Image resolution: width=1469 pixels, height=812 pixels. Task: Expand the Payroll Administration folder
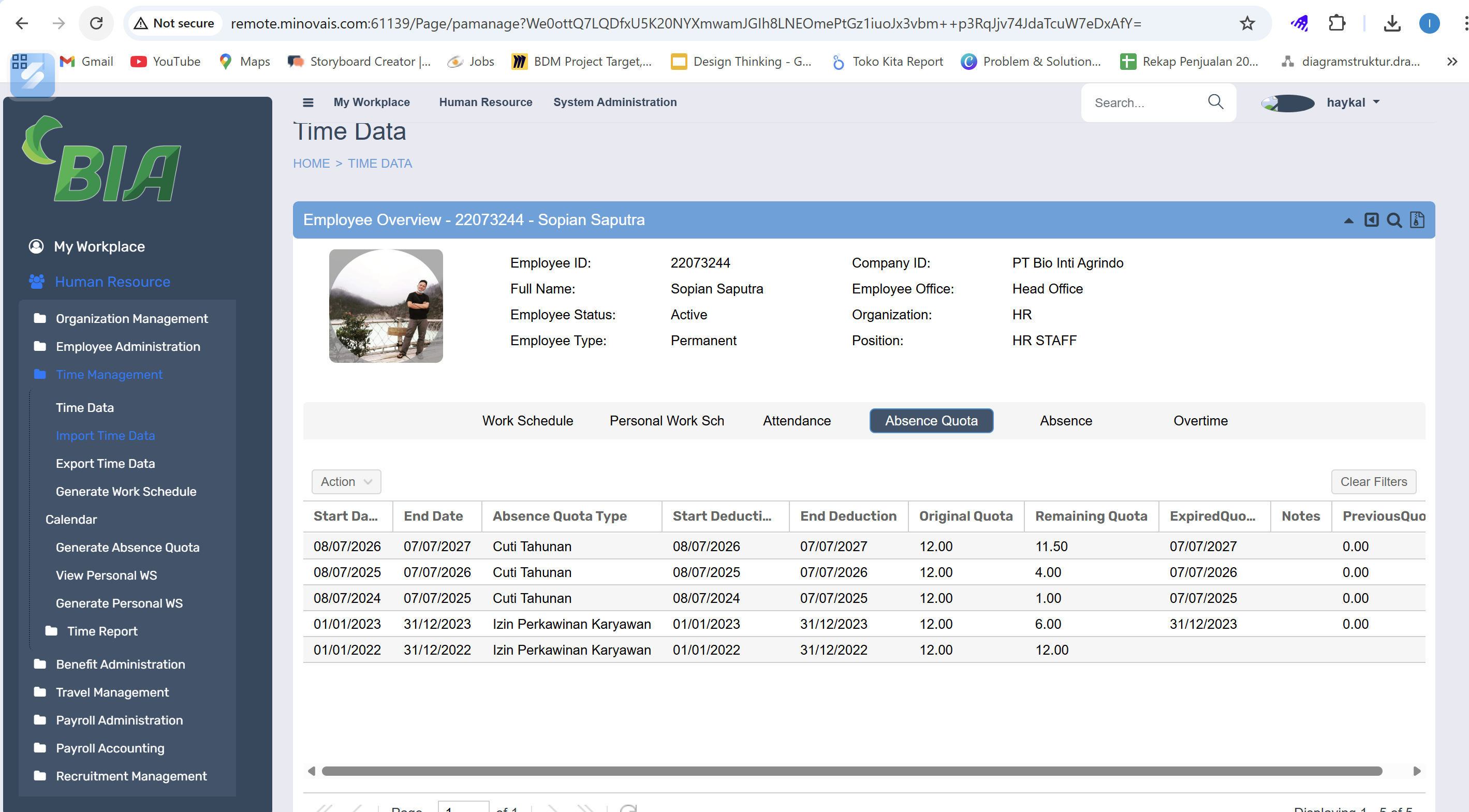pyautogui.click(x=119, y=720)
